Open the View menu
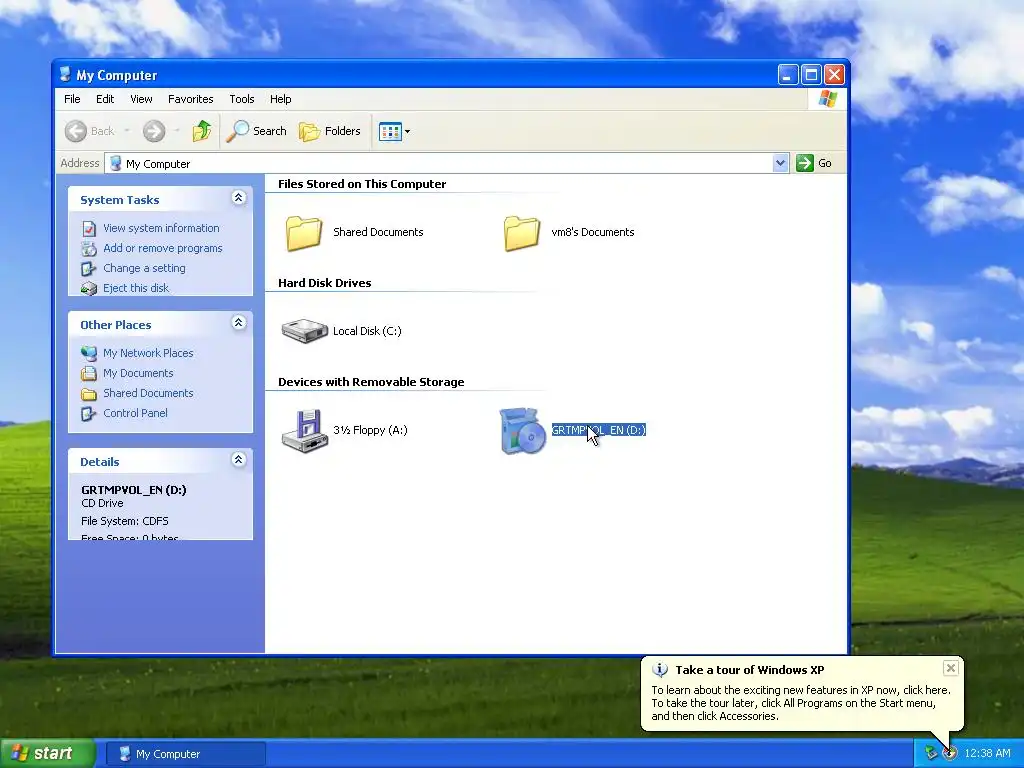Screen dimensions: 1024x768 click(141, 99)
